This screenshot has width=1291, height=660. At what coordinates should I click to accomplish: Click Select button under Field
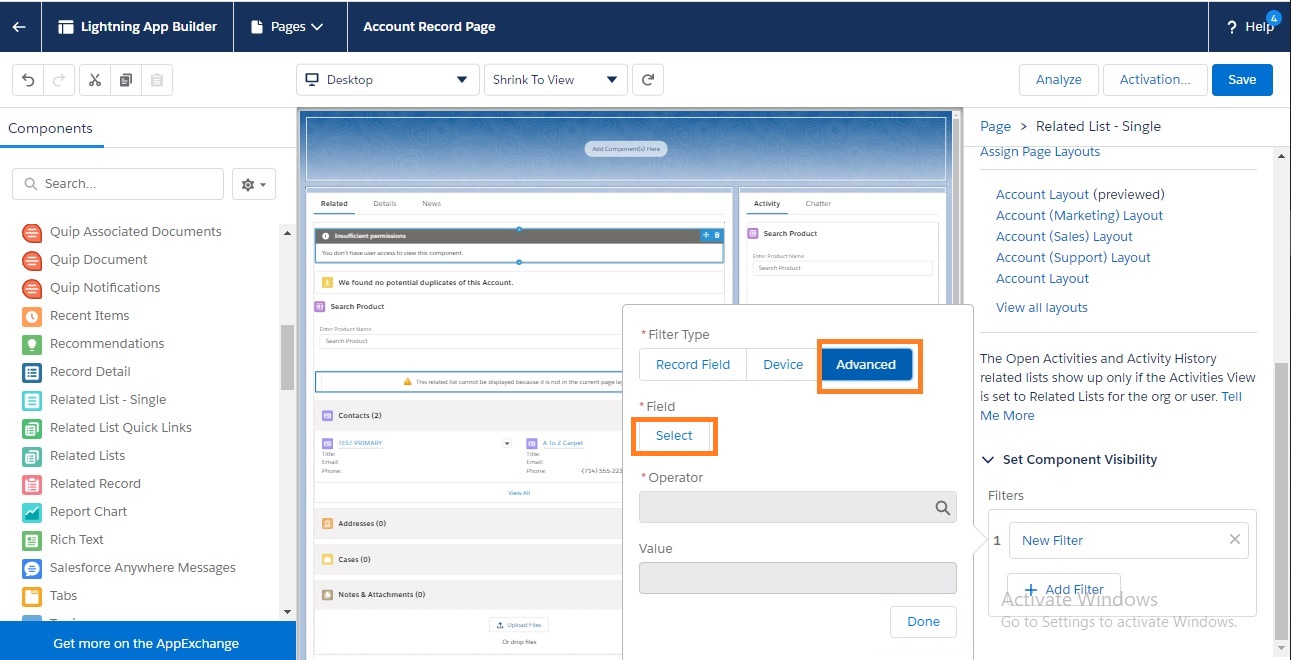pos(674,435)
